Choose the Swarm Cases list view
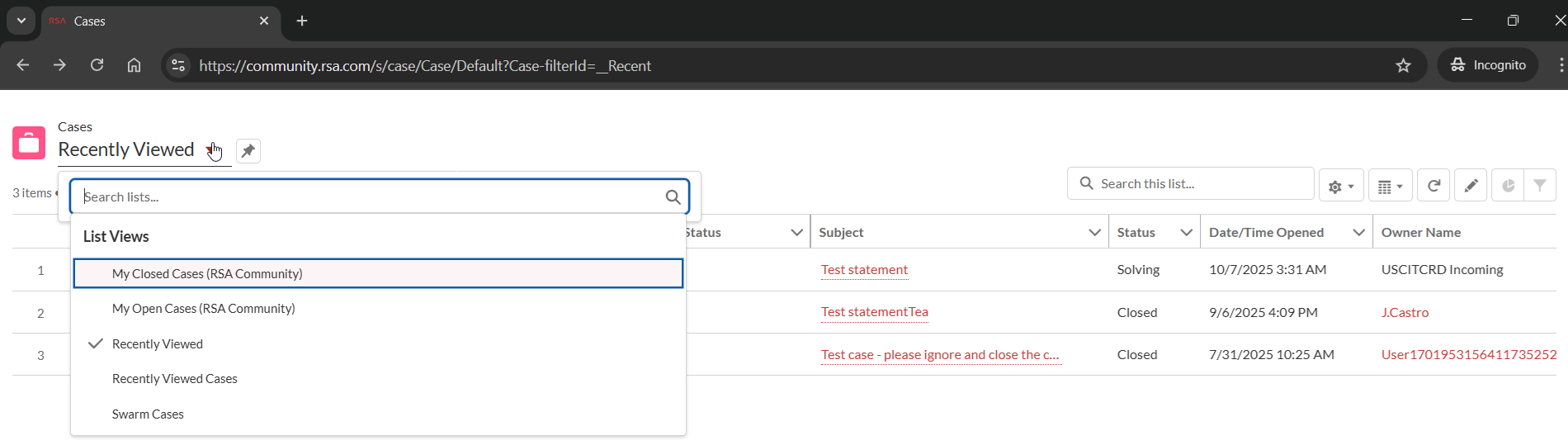1568x445 pixels. [148, 414]
